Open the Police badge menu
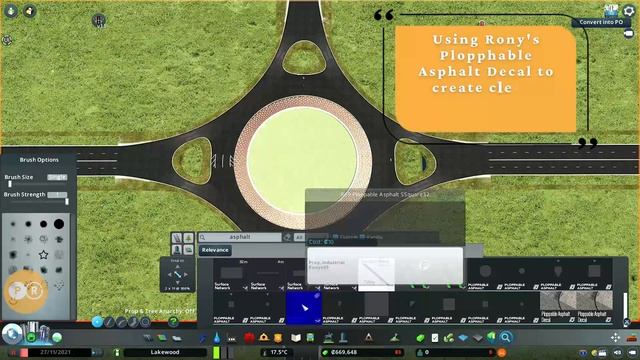 pos(278,338)
